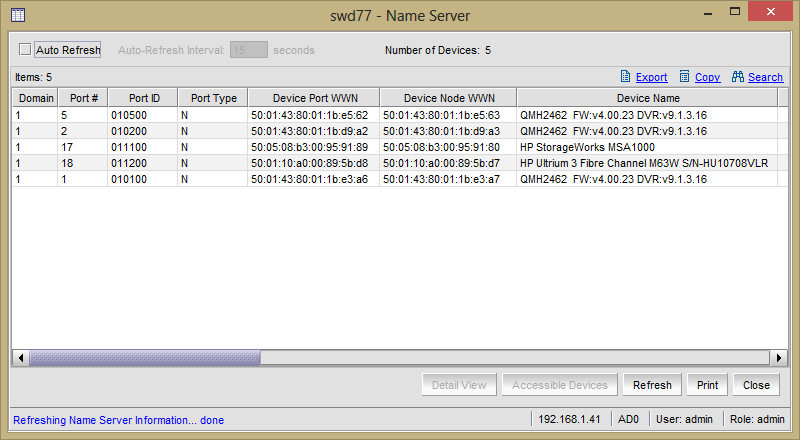The width and height of the screenshot is (800, 440).
Task: Click the Name Server window table icon
Action: (x=18, y=15)
